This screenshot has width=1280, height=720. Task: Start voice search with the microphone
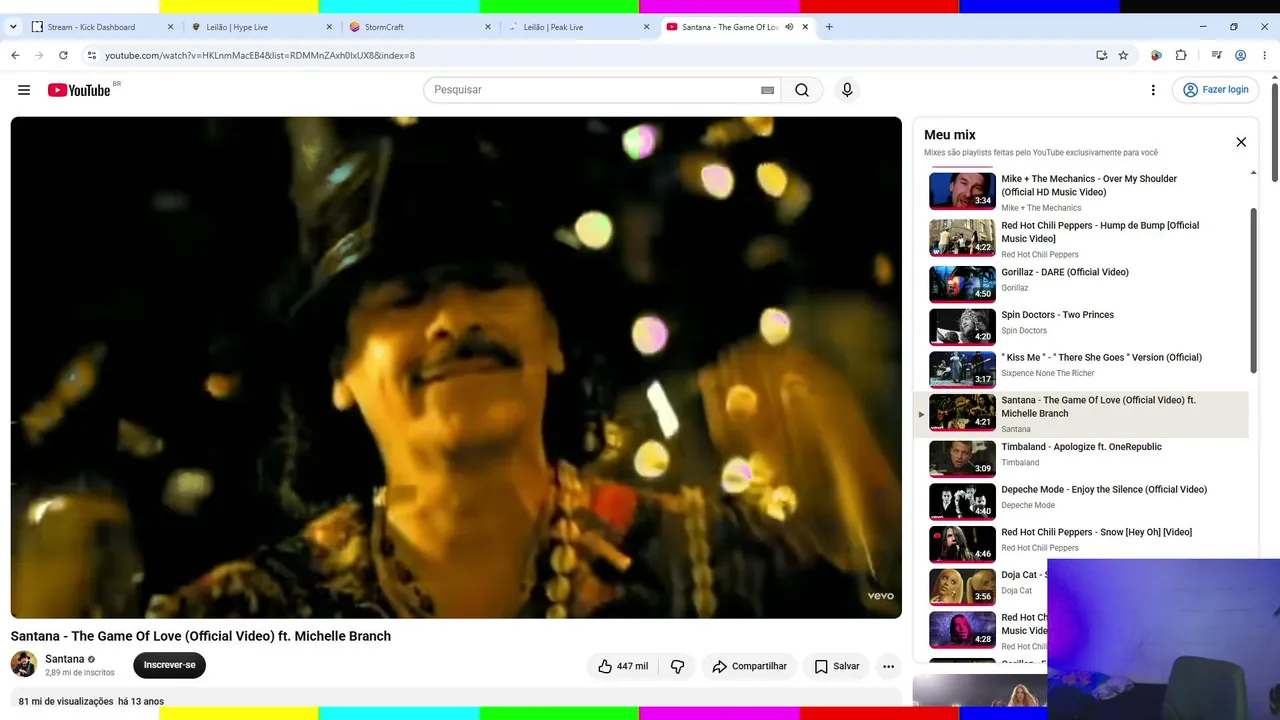coord(847,90)
